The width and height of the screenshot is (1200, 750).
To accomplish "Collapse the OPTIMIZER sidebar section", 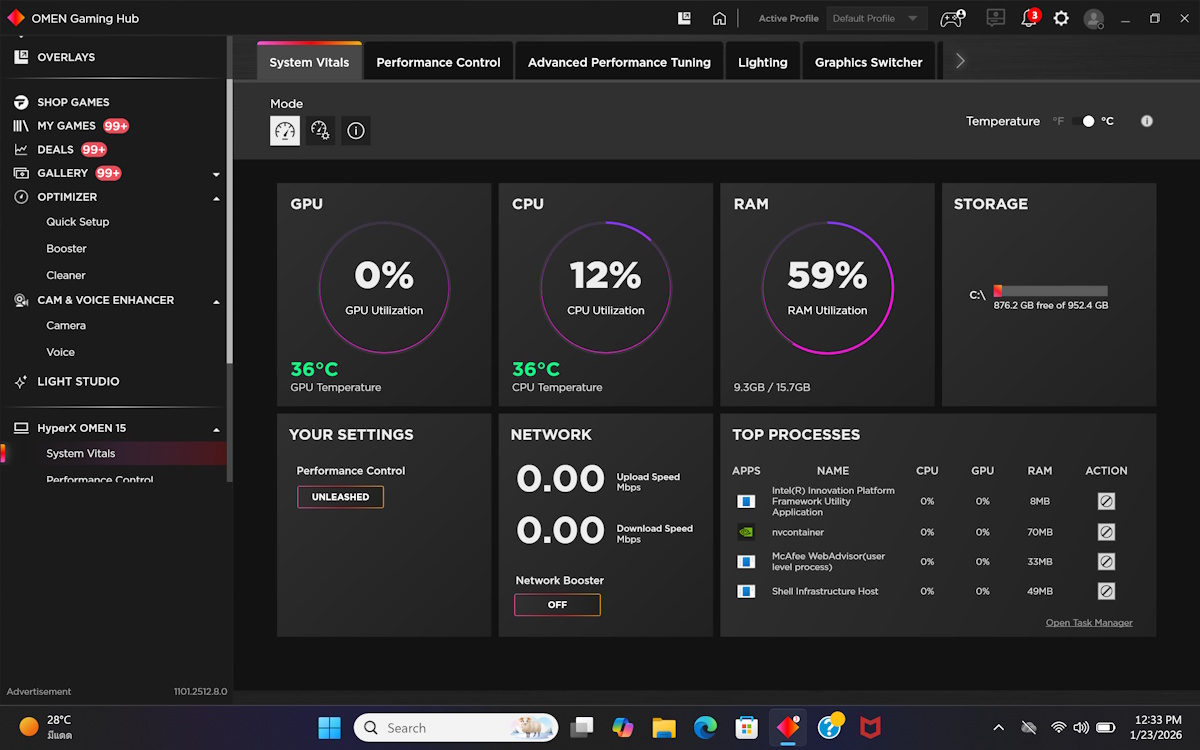I will click(217, 198).
